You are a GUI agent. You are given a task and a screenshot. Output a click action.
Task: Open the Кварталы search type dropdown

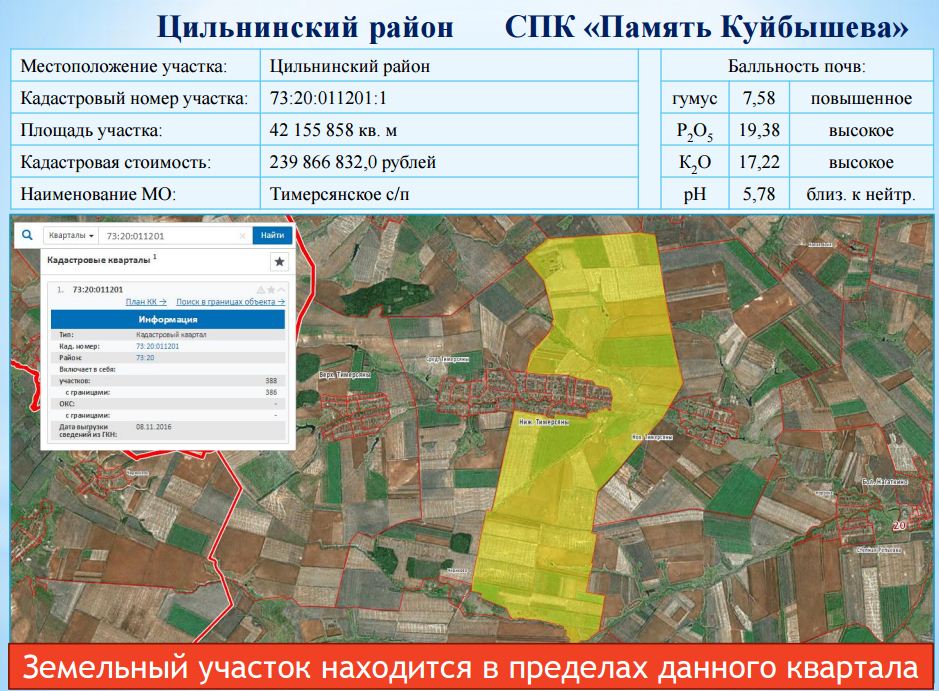(x=70, y=236)
